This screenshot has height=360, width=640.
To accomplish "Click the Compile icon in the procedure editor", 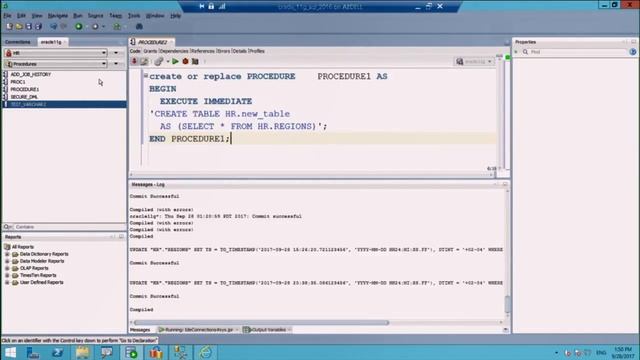I will tap(159, 62).
